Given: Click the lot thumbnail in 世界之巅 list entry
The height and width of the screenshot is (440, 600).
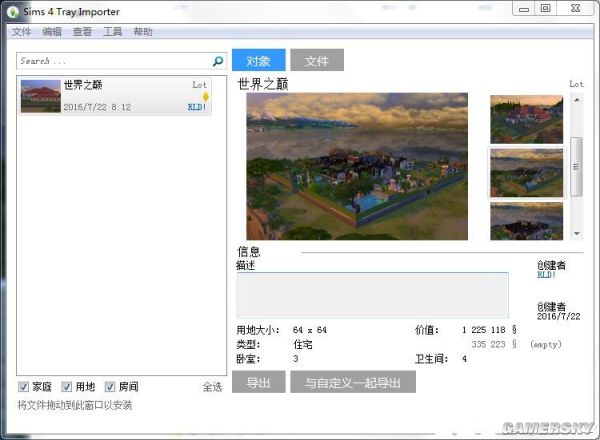Looking at the screenshot, I should (41, 96).
